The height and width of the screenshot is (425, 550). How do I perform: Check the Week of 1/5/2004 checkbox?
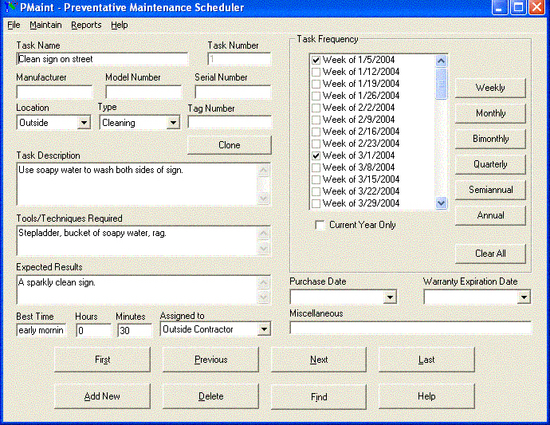(316, 60)
